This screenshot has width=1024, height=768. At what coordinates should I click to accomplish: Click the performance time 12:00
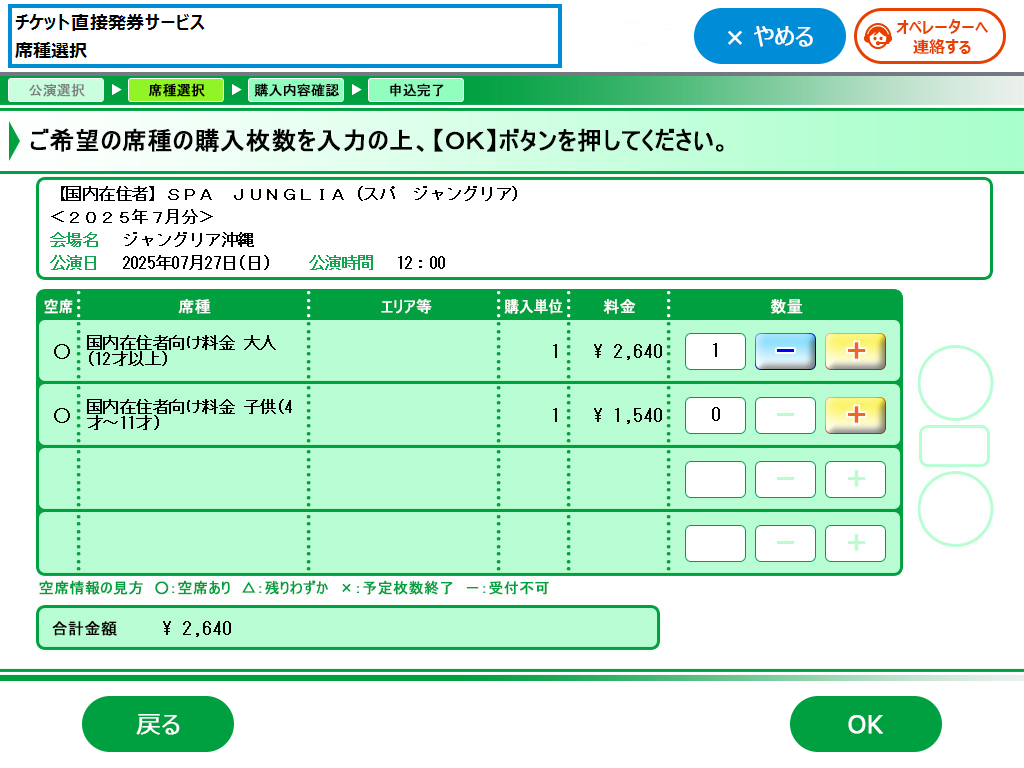(421, 263)
